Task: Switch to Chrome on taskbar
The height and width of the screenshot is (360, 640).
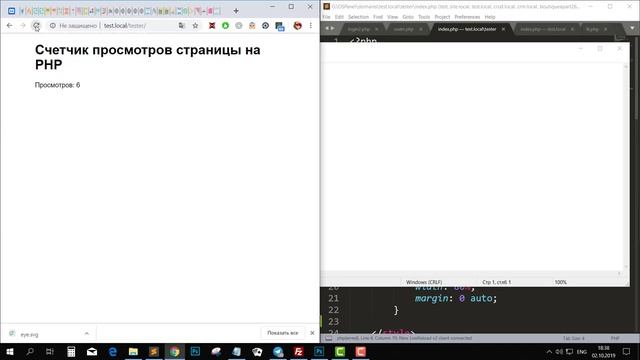Action: (x=175, y=351)
